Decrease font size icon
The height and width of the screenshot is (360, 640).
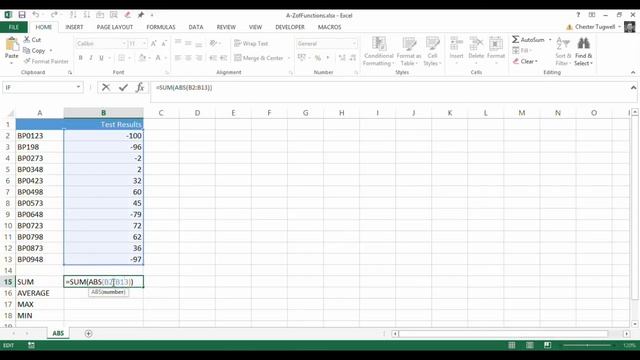click(x=164, y=43)
